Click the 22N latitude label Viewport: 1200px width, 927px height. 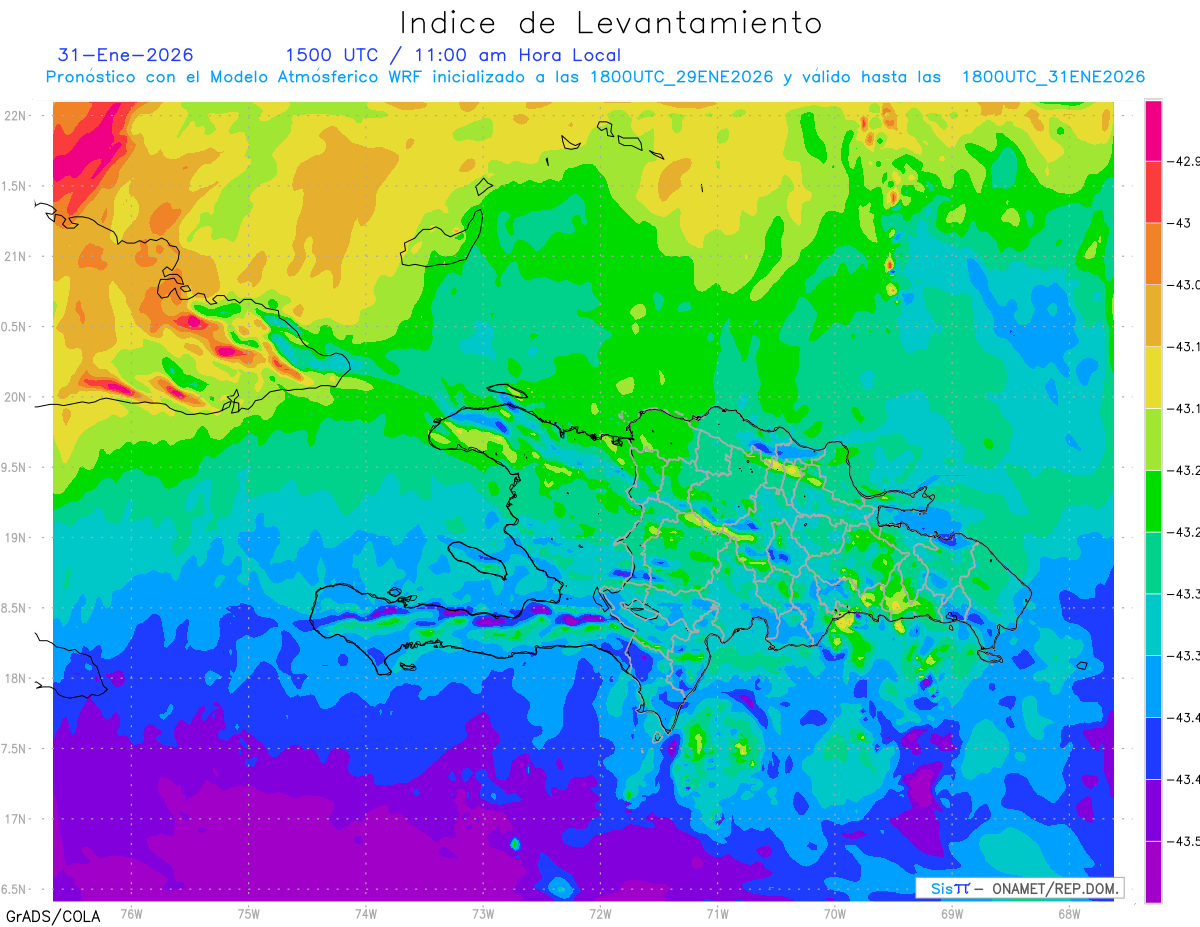click(x=16, y=115)
